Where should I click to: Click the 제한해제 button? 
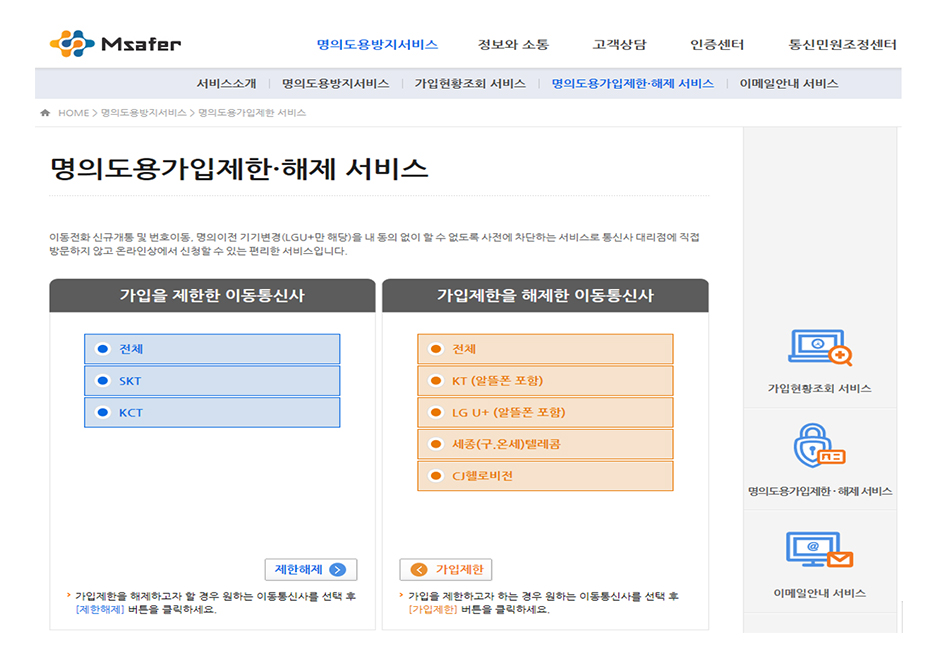point(310,569)
